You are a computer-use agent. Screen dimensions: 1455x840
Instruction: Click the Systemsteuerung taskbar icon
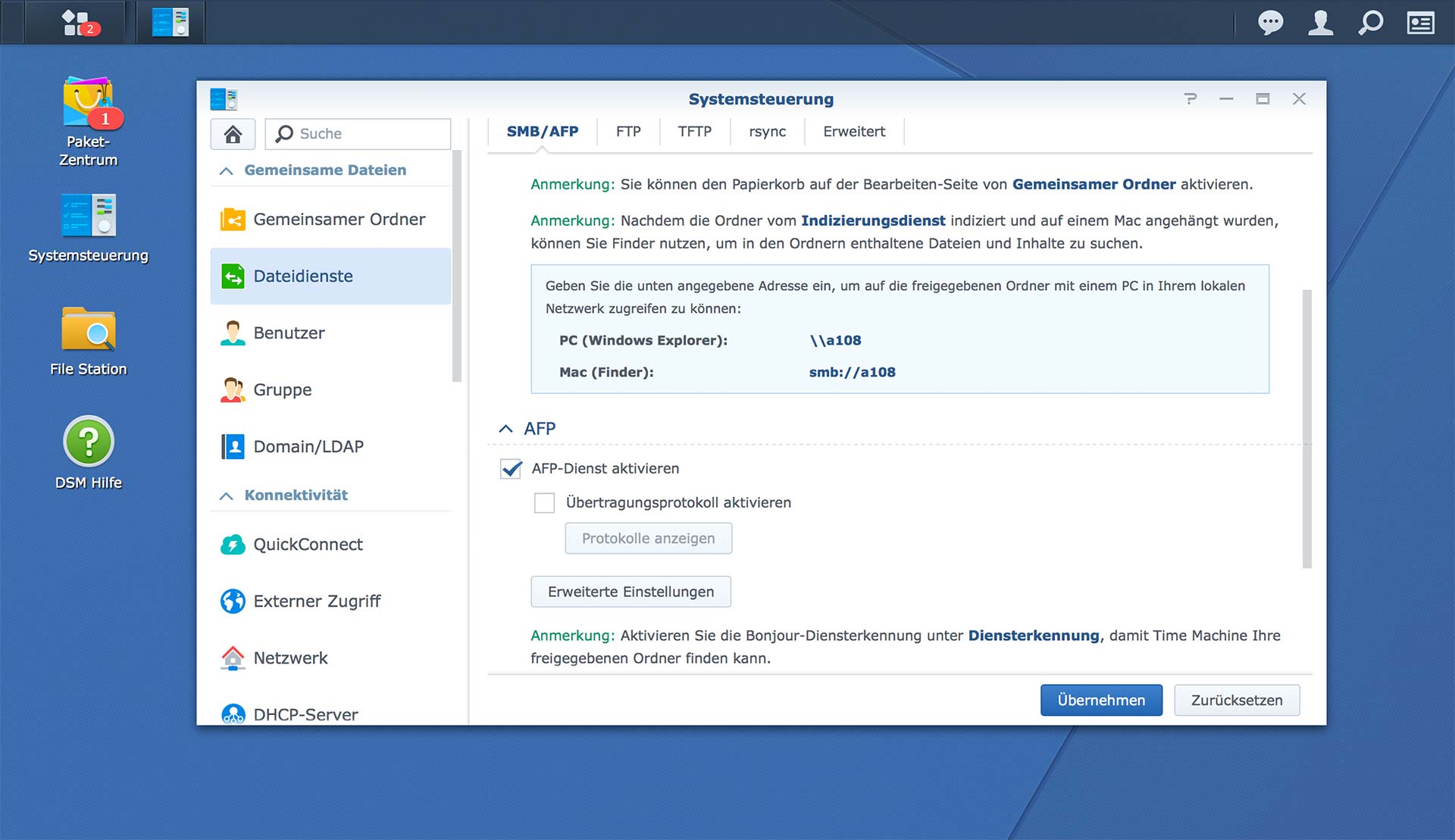click(x=171, y=22)
